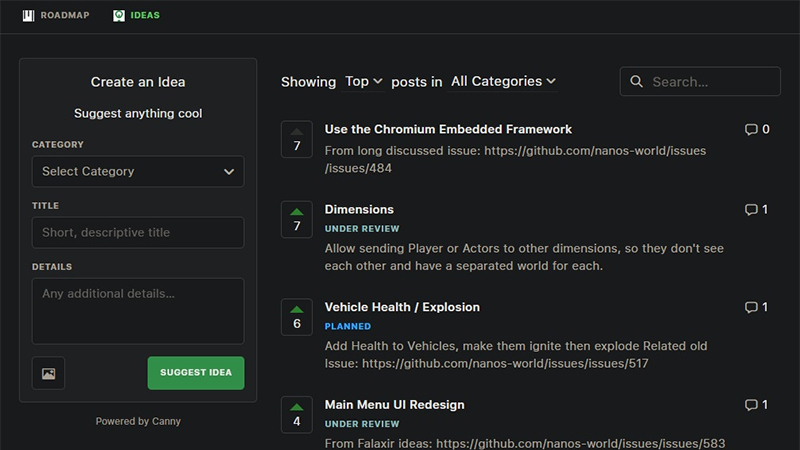Open the Dimensions post title

[359, 210]
